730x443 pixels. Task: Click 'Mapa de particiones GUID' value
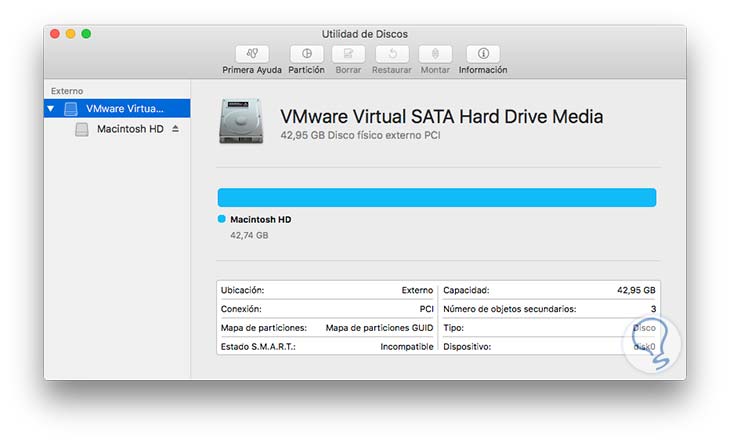[x=379, y=328]
